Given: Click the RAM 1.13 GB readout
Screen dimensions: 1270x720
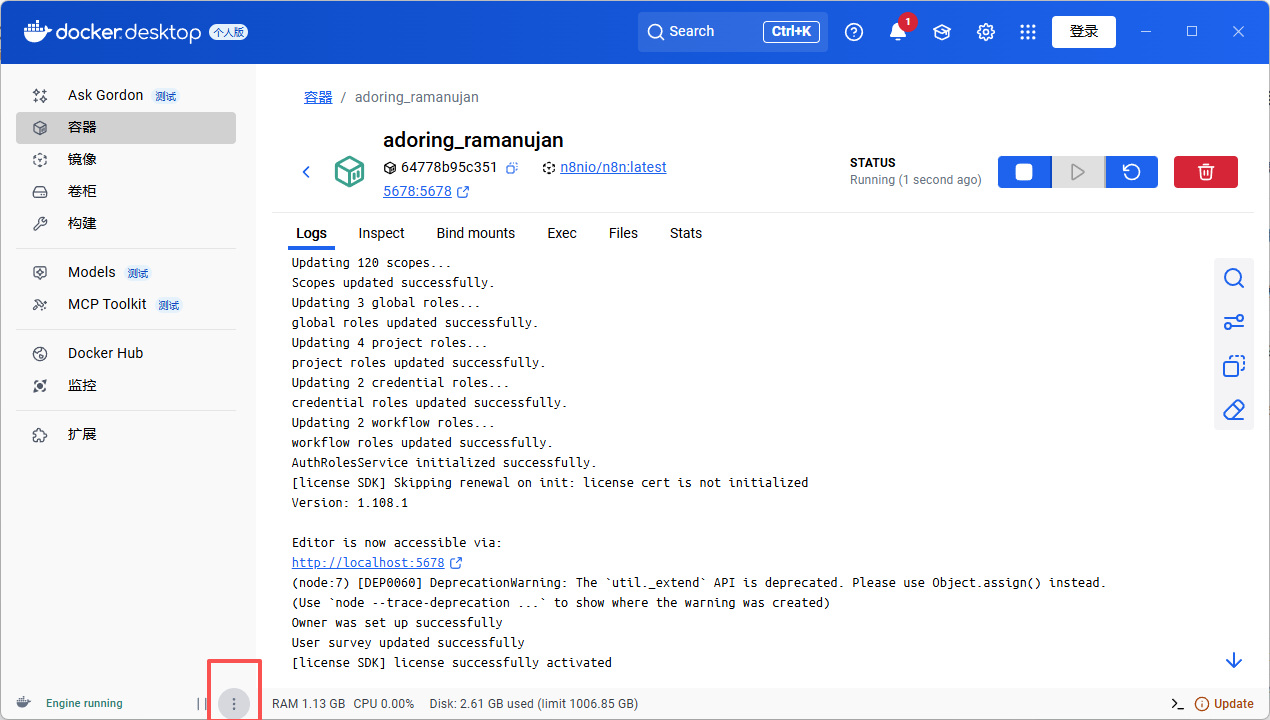Looking at the screenshot, I should [x=308, y=704].
